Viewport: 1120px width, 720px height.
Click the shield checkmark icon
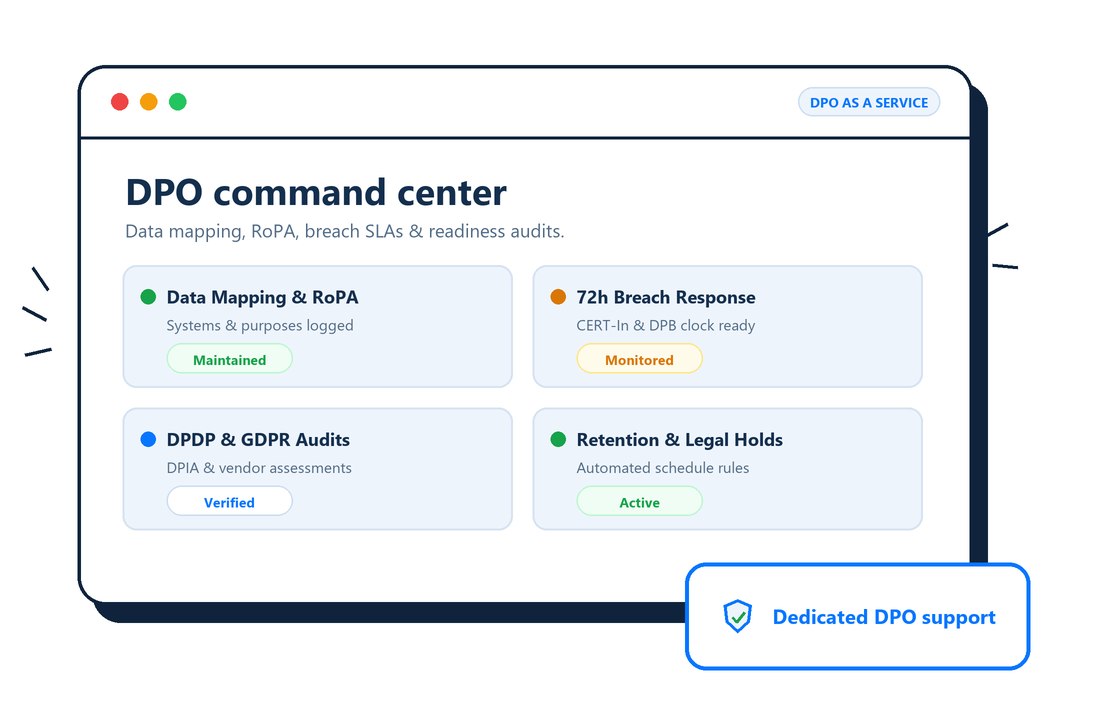pyautogui.click(x=737, y=616)
